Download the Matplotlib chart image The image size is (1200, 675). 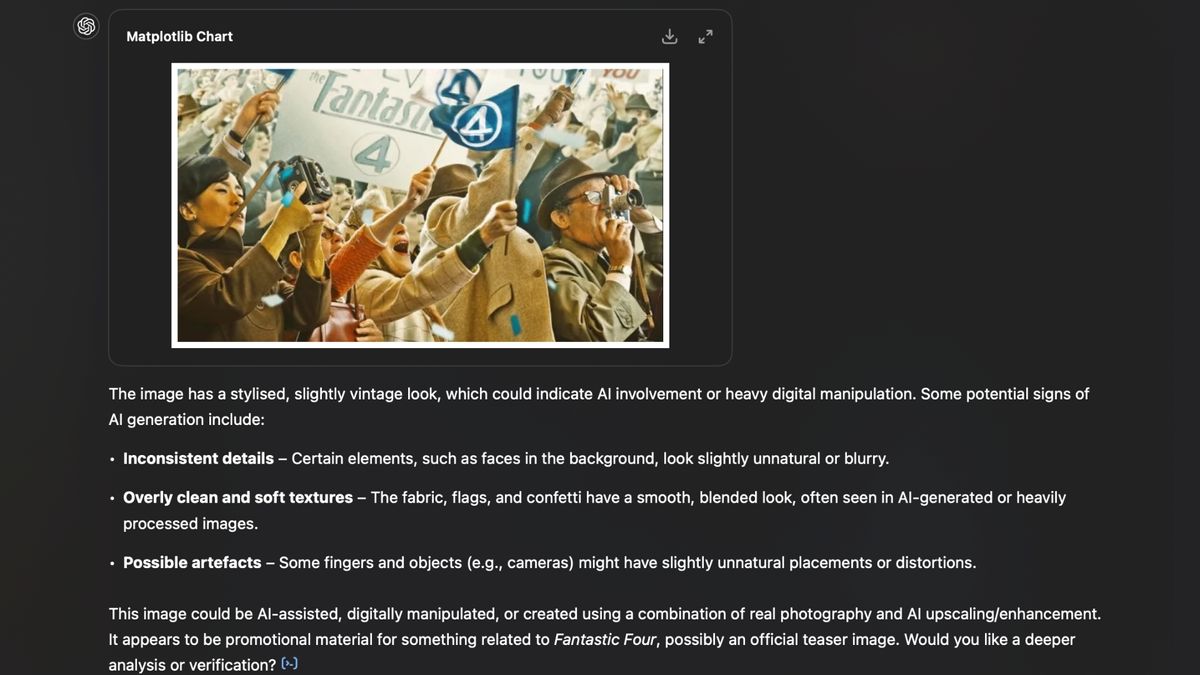point(670,37)
